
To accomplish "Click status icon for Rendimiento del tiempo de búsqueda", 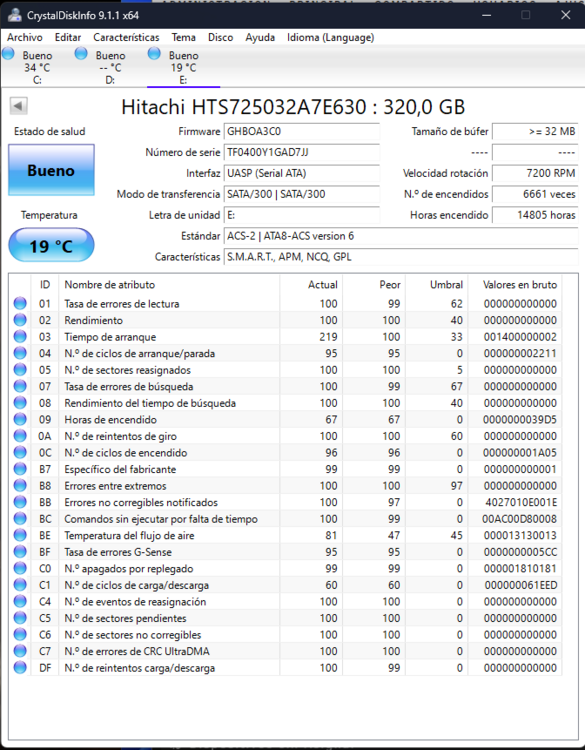I will [x=20, y=403].
